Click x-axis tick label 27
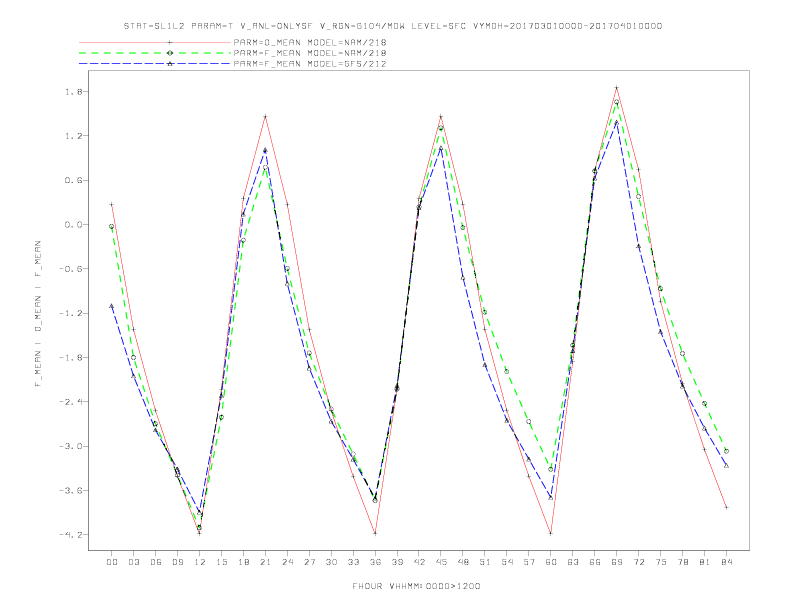792x612 pixels. (309, 562)
